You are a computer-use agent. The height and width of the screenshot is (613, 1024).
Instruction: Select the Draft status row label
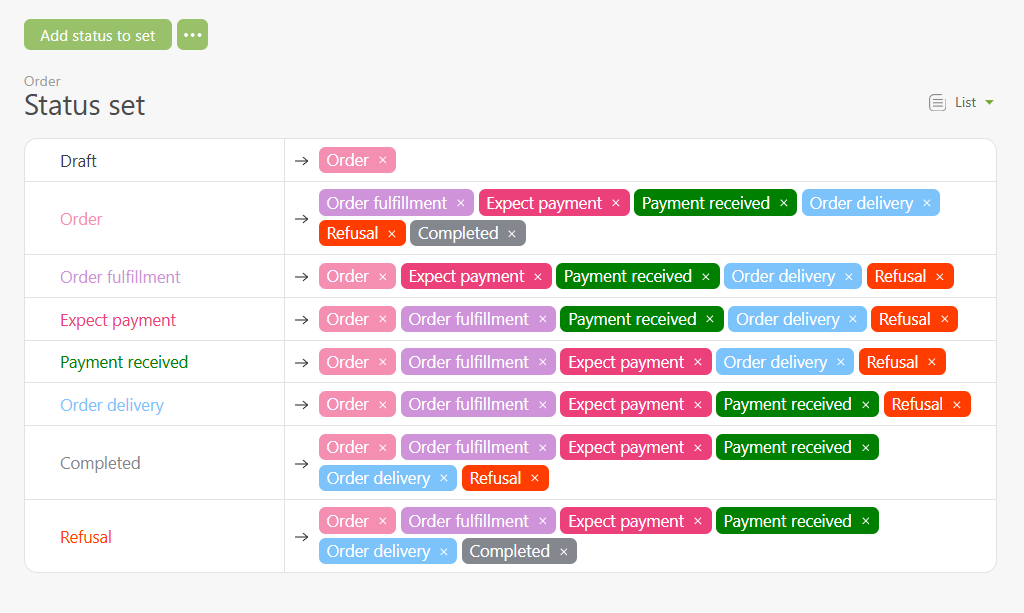78,161
